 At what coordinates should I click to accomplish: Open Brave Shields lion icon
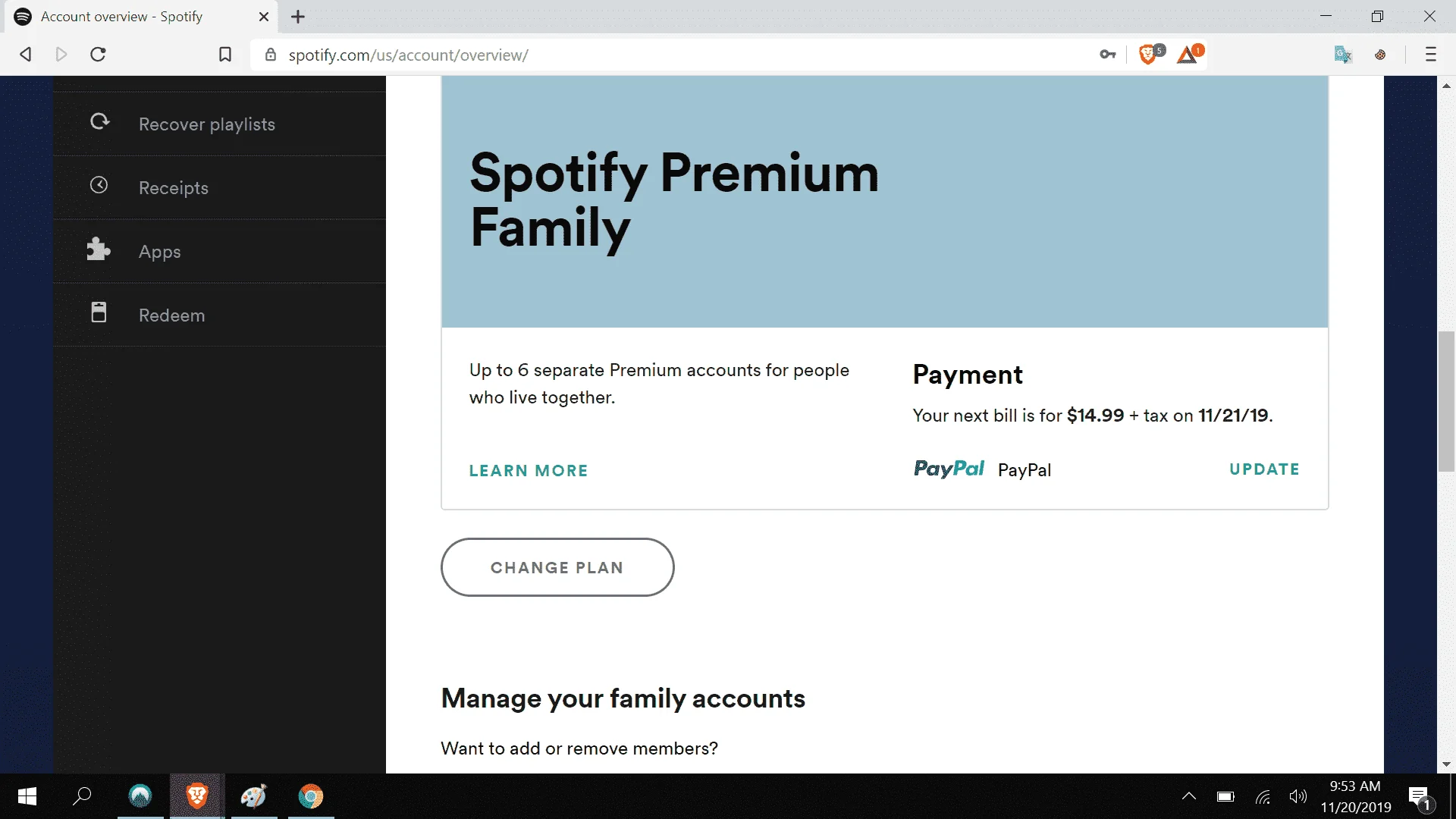pos(1149,54)
